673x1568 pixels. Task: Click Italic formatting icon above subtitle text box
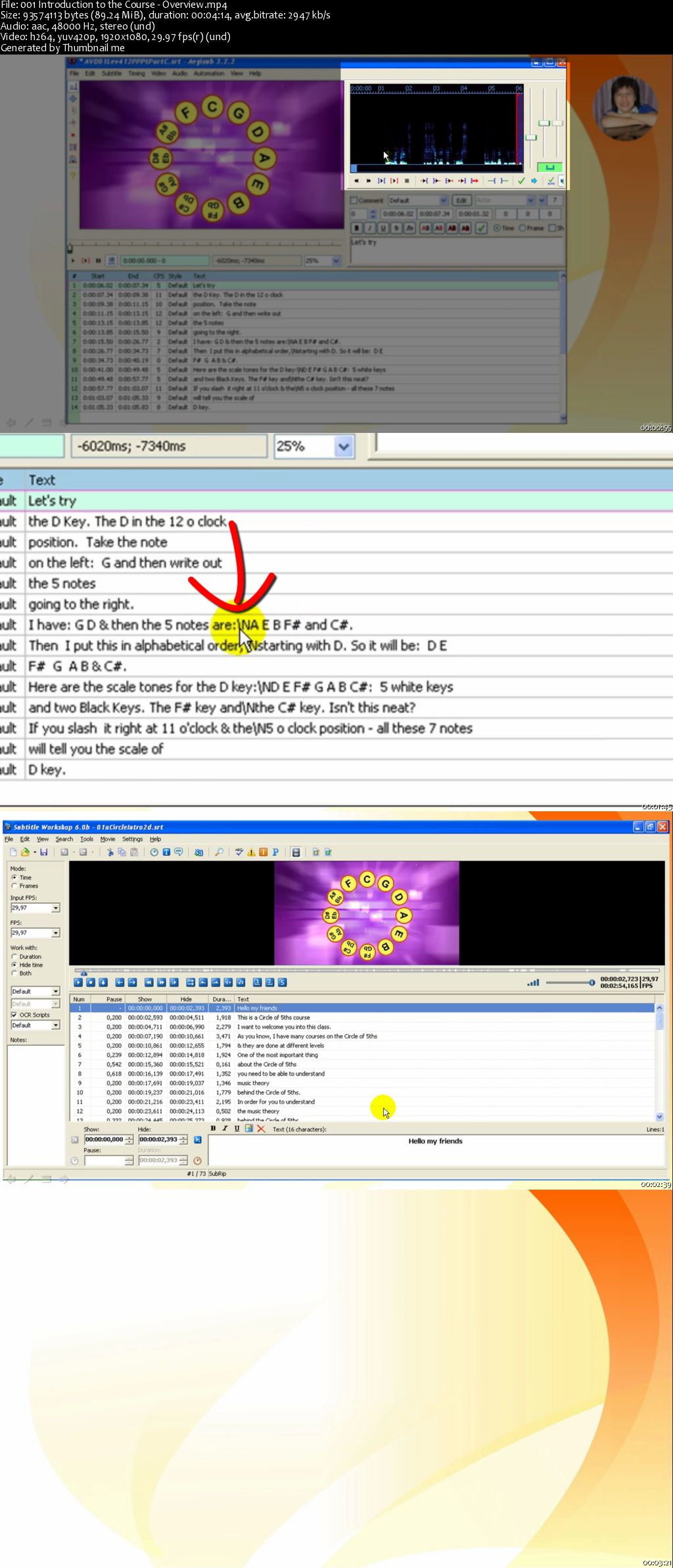225,1129
